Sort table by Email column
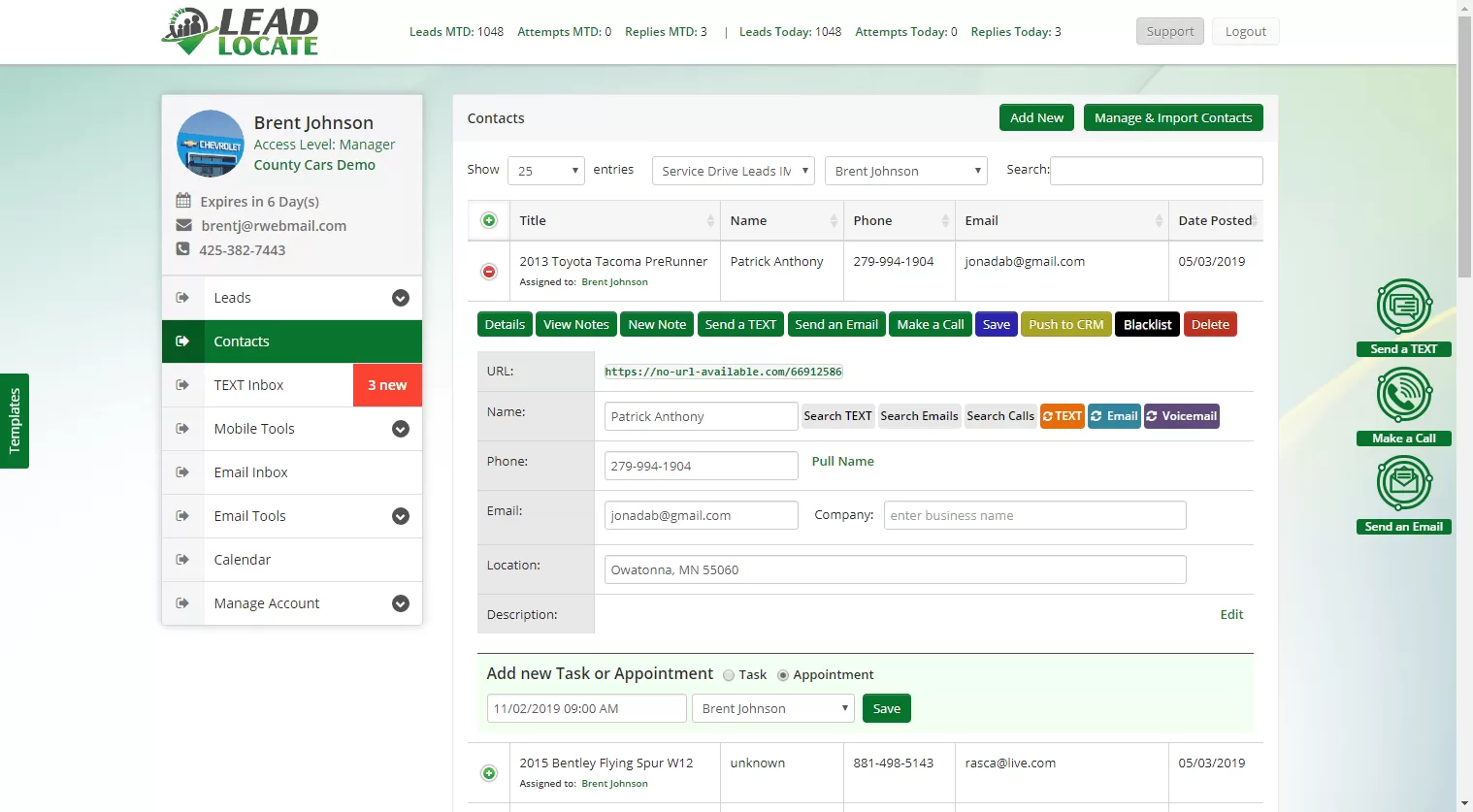 click(x=1062, y=220)
